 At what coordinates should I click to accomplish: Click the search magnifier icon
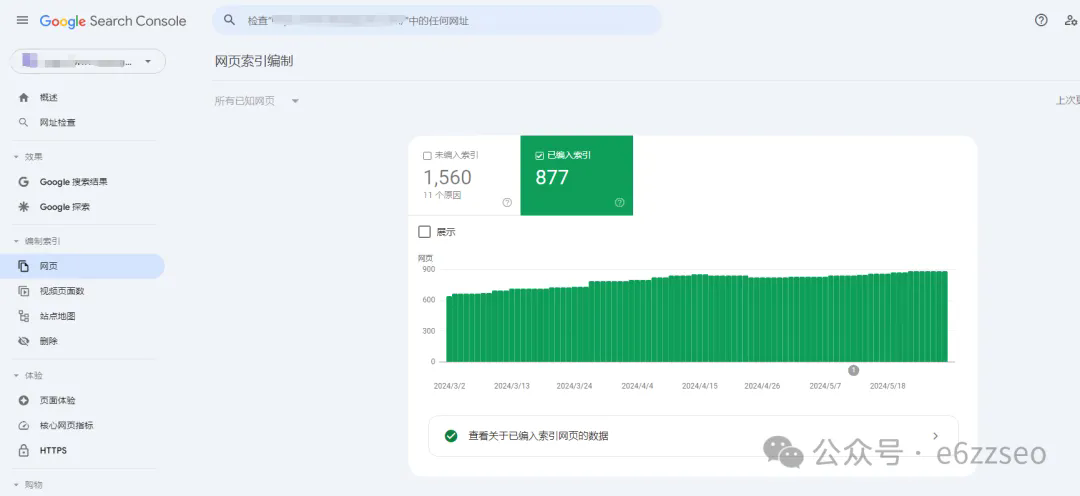click(x=230, y=21)
